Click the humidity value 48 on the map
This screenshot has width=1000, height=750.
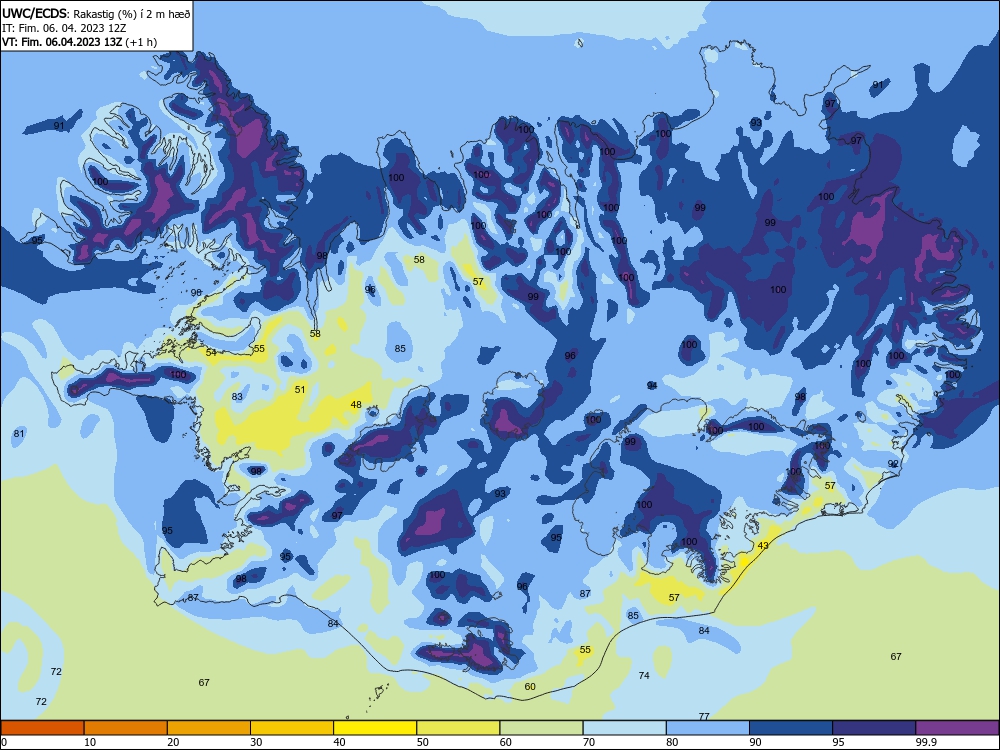(356, 404)
